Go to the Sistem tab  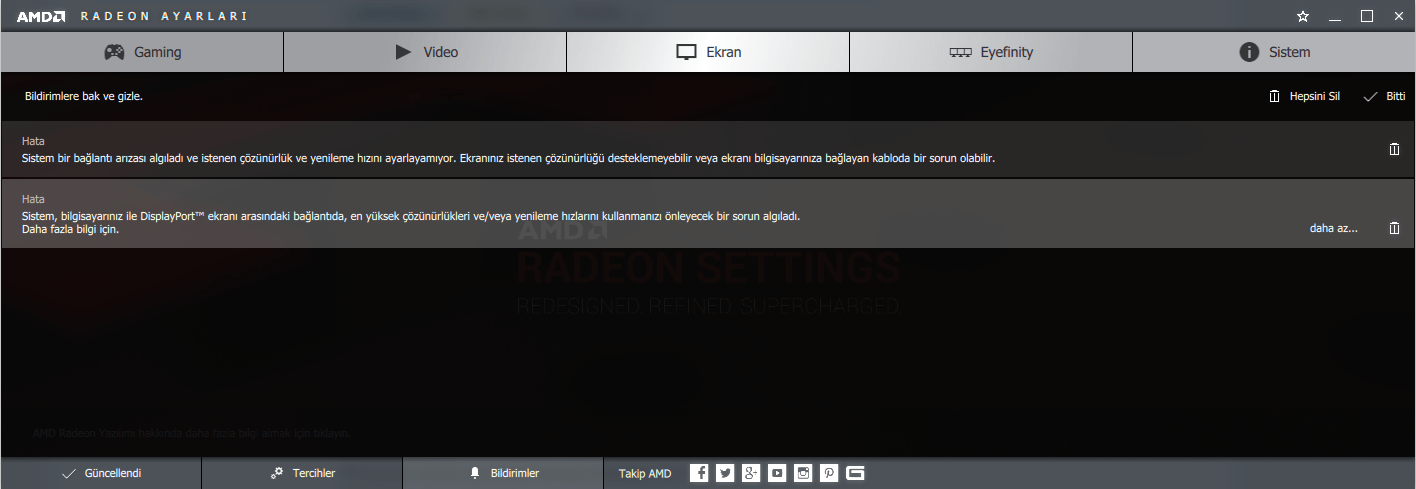[x=1274, y=52]
